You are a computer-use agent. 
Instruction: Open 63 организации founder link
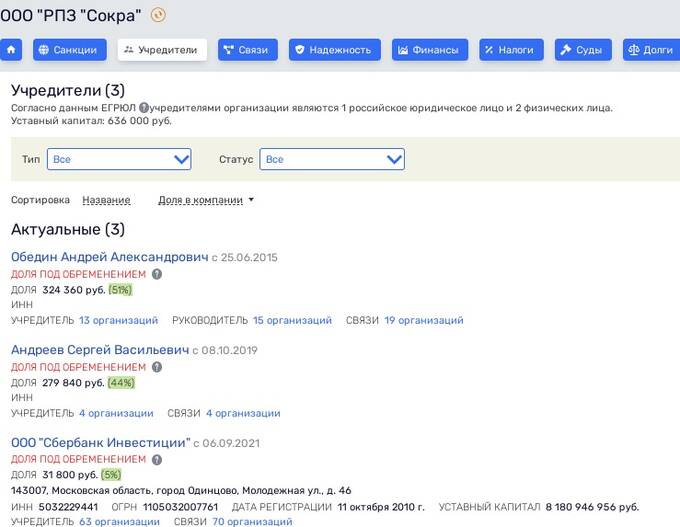pos(119,521)
